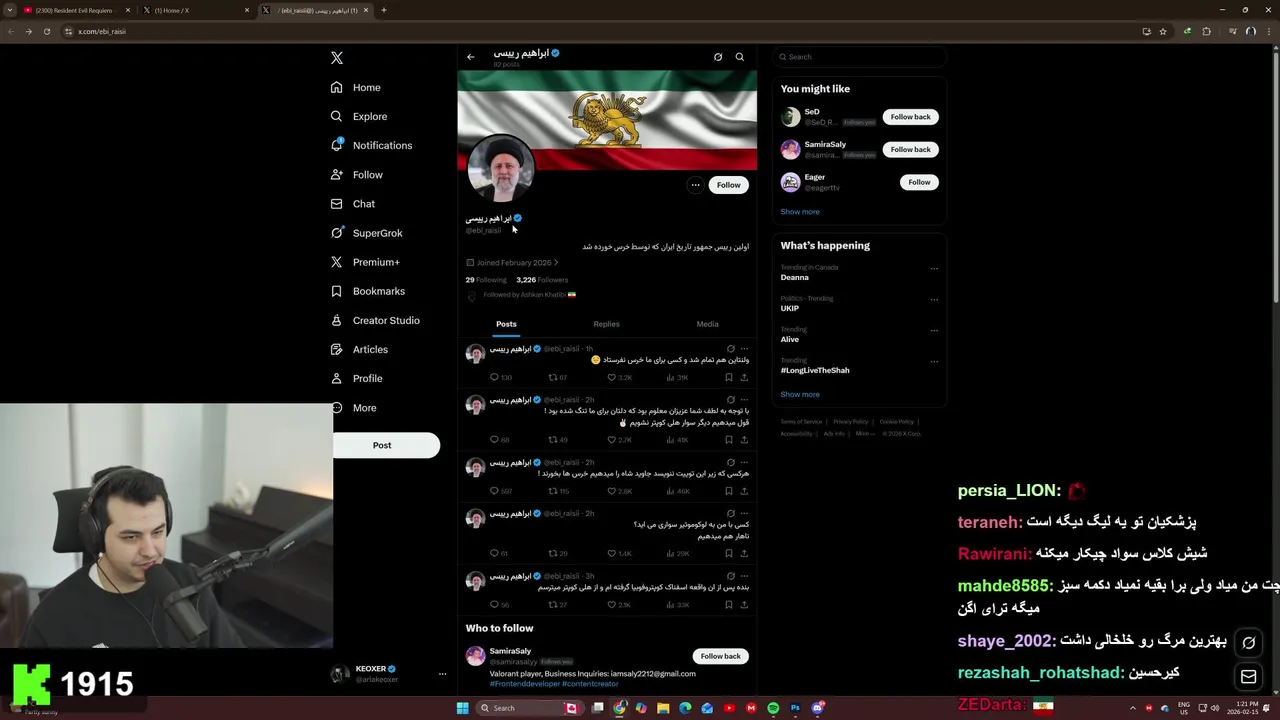This screenshot has width=1280, height=720.
Task: Open the 29 Following list
Action: pos(486,280)
